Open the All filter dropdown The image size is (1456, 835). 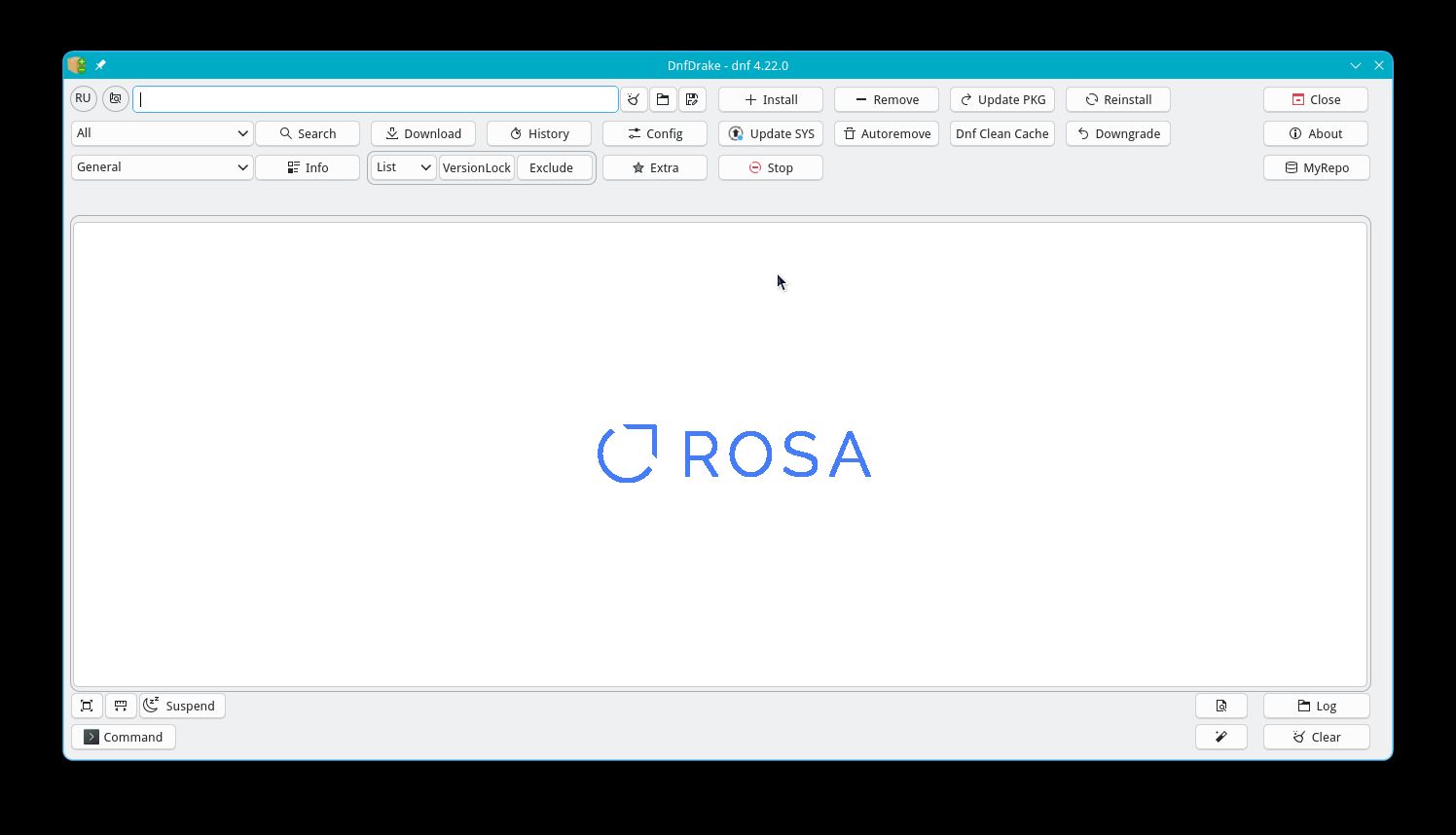click(162, 133)
